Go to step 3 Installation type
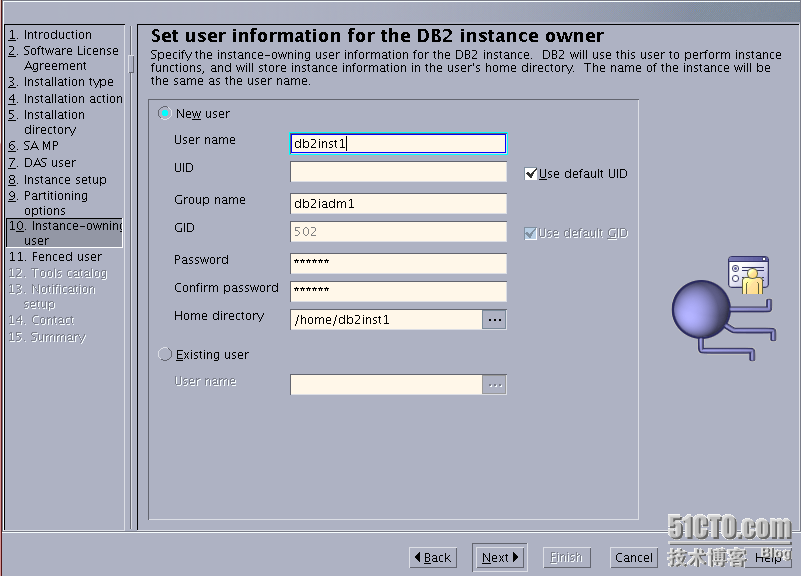The height and width of the screenshot is (576, 801). 61,82
